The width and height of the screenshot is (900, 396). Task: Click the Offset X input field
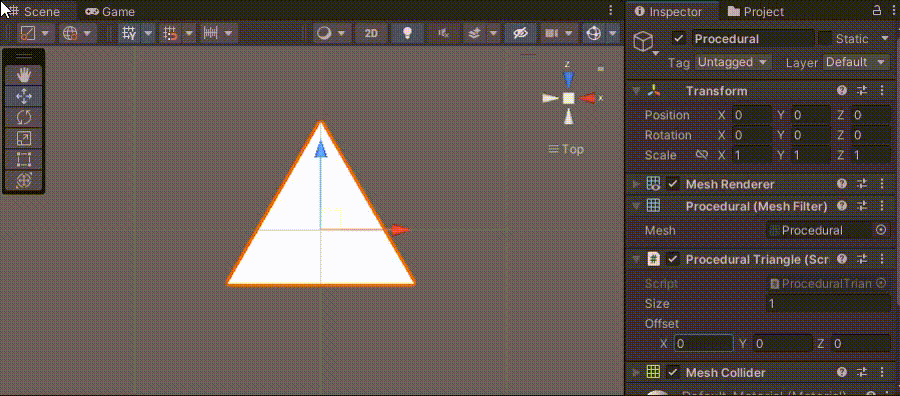[704, 344]
